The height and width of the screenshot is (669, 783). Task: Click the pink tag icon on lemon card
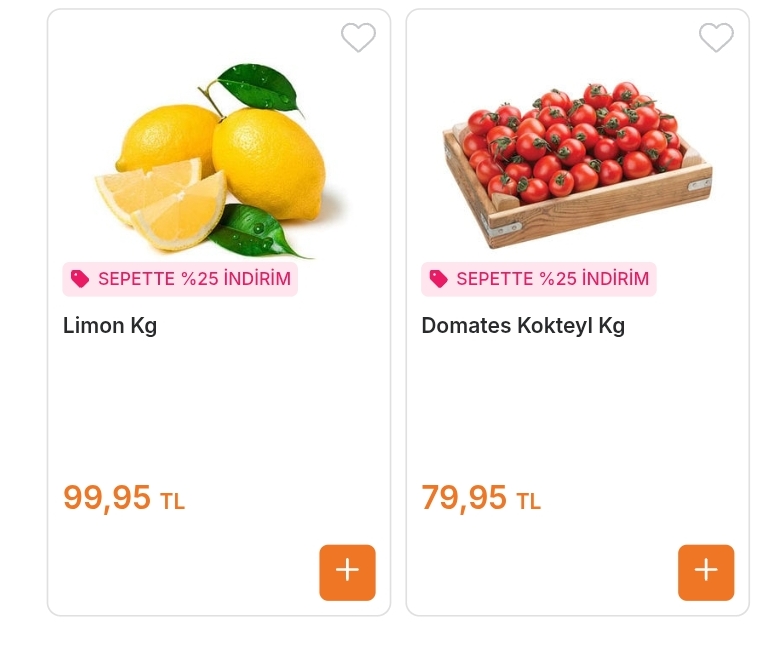click(80, 279)
